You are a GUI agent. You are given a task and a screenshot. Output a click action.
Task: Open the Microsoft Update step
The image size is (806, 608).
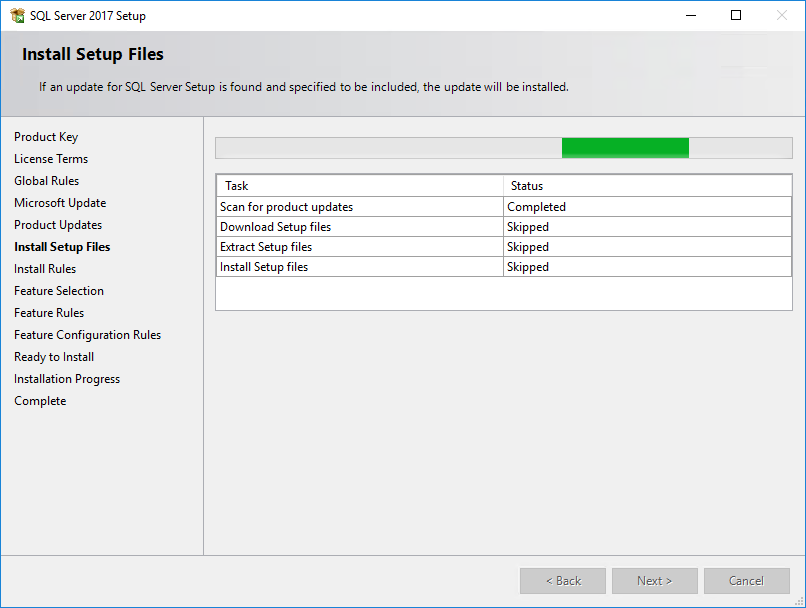pos(60,203)
